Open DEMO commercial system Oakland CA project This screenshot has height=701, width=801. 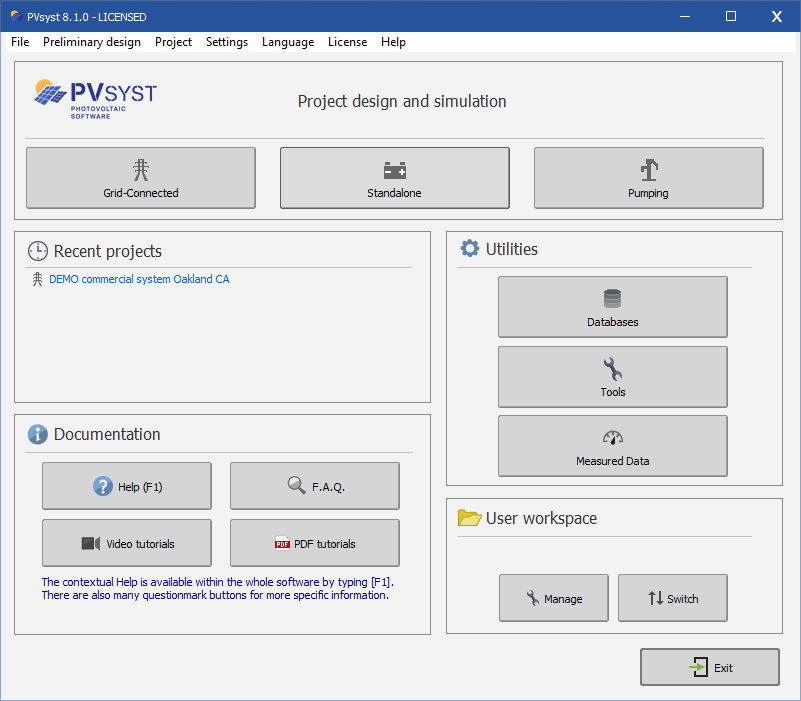139,279
